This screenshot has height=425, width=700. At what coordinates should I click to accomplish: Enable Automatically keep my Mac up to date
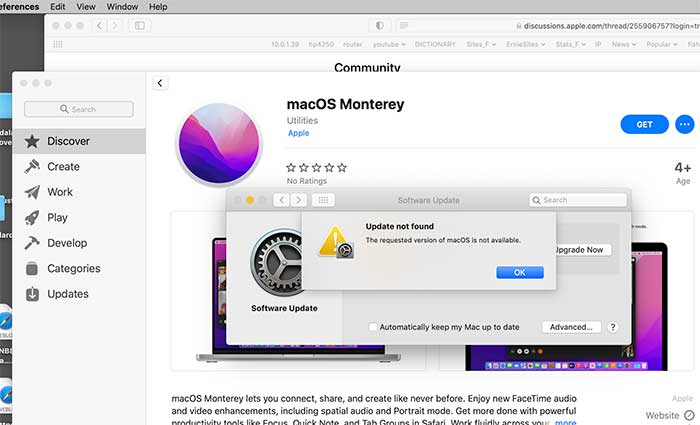click(373, 327)
